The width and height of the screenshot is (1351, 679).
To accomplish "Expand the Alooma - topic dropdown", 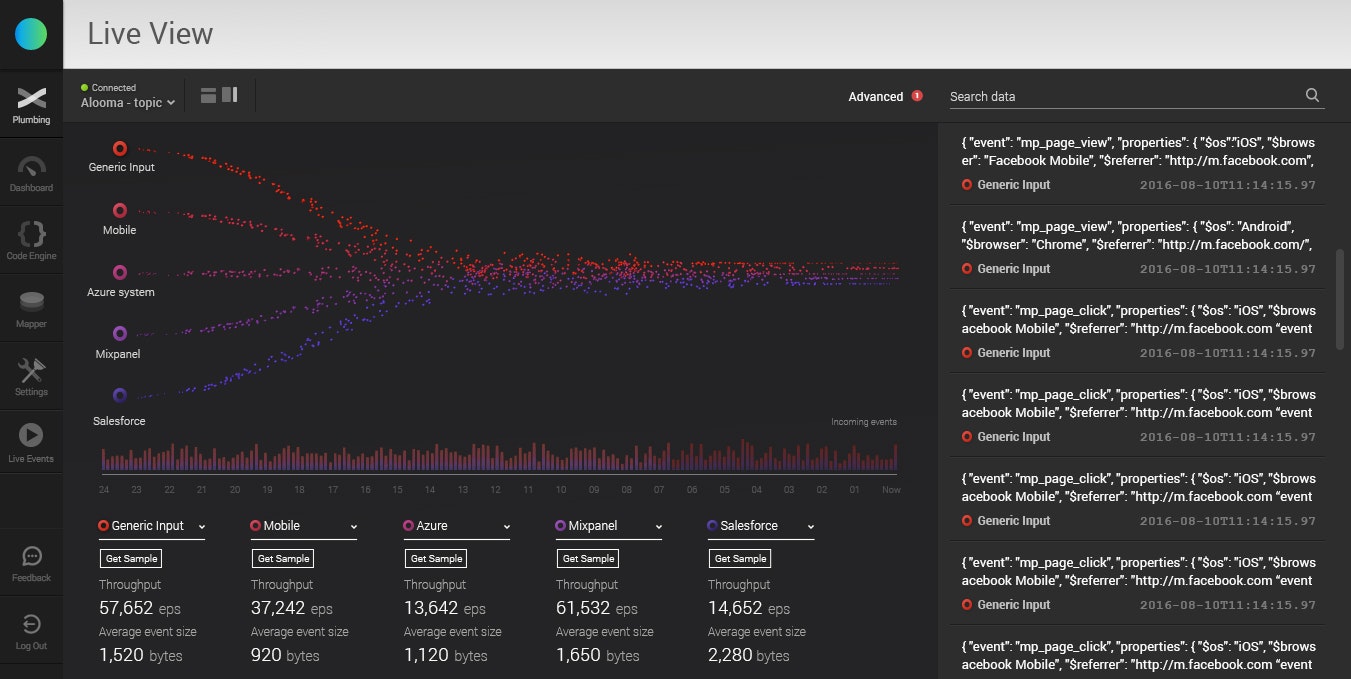I will pyautogui.click(x=128, y=102).
